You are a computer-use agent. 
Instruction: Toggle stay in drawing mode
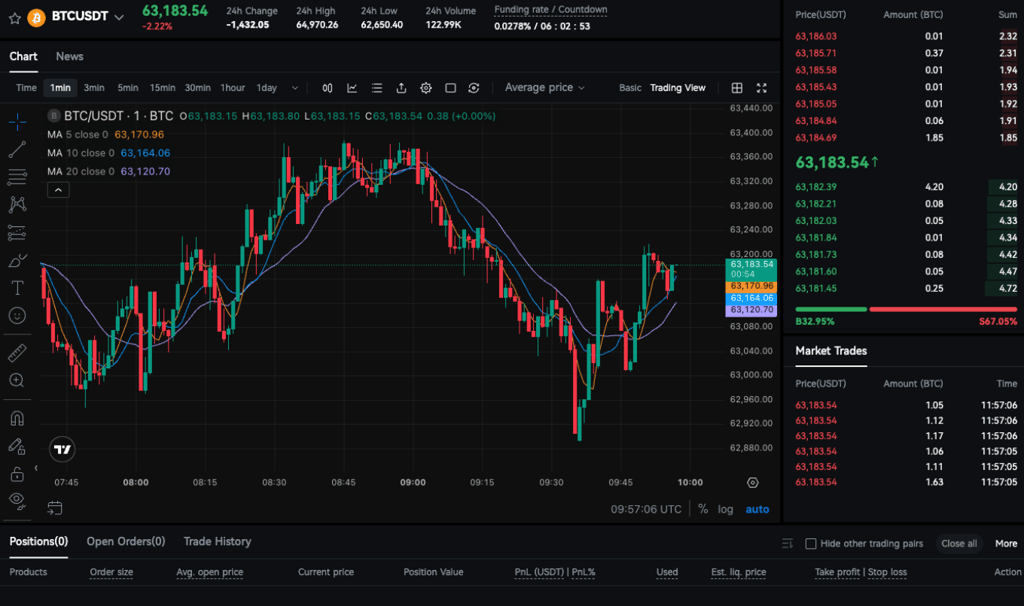point(18,447)
